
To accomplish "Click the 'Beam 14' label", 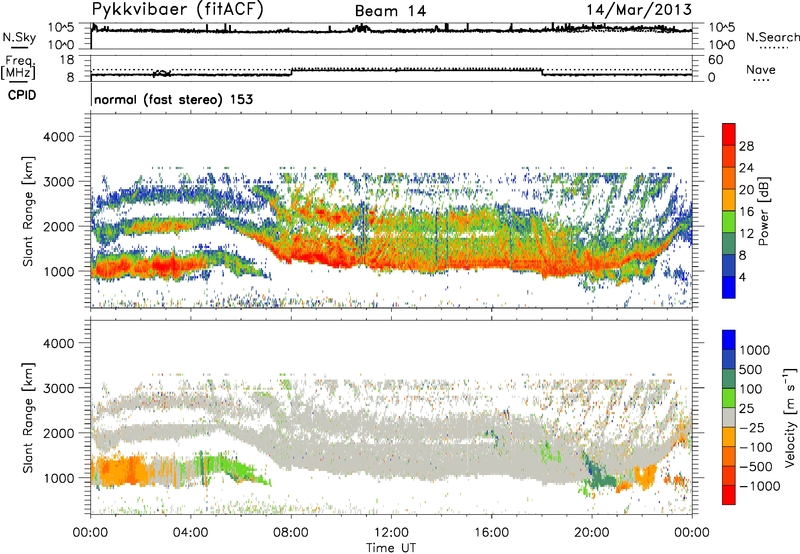I will point(390,11).
